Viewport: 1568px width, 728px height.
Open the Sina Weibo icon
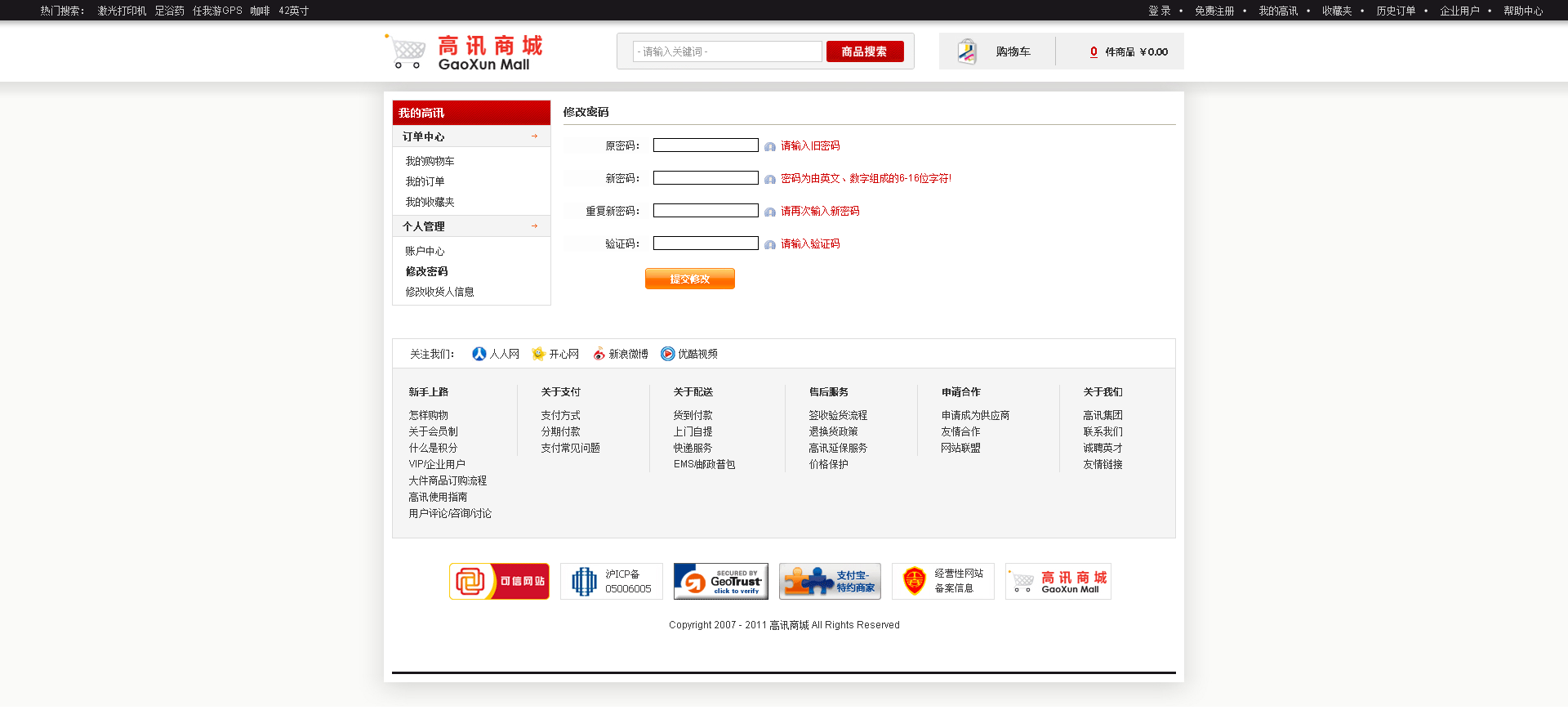click(599, 354)
